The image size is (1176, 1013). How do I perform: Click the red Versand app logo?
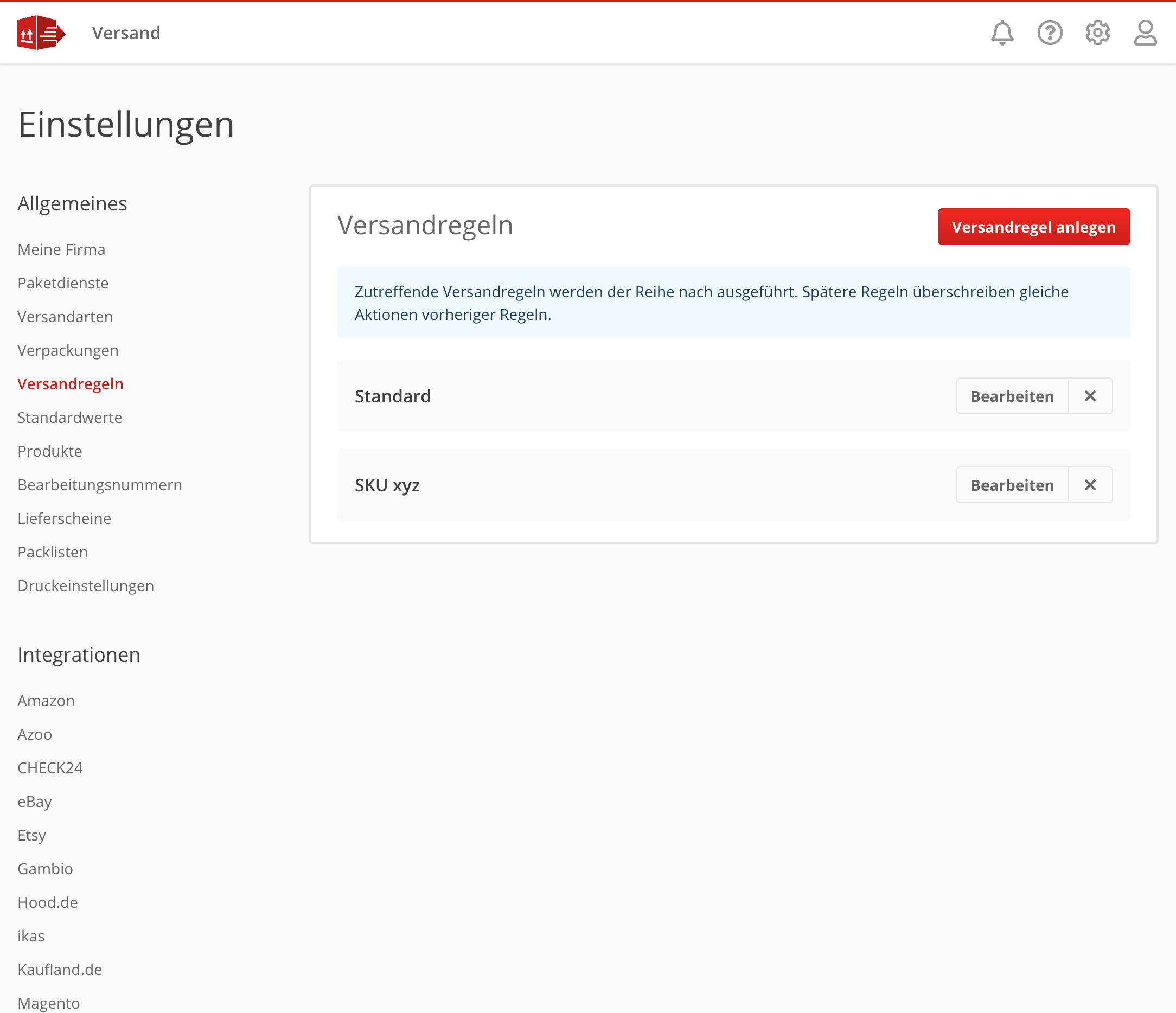tap(41, 33)
